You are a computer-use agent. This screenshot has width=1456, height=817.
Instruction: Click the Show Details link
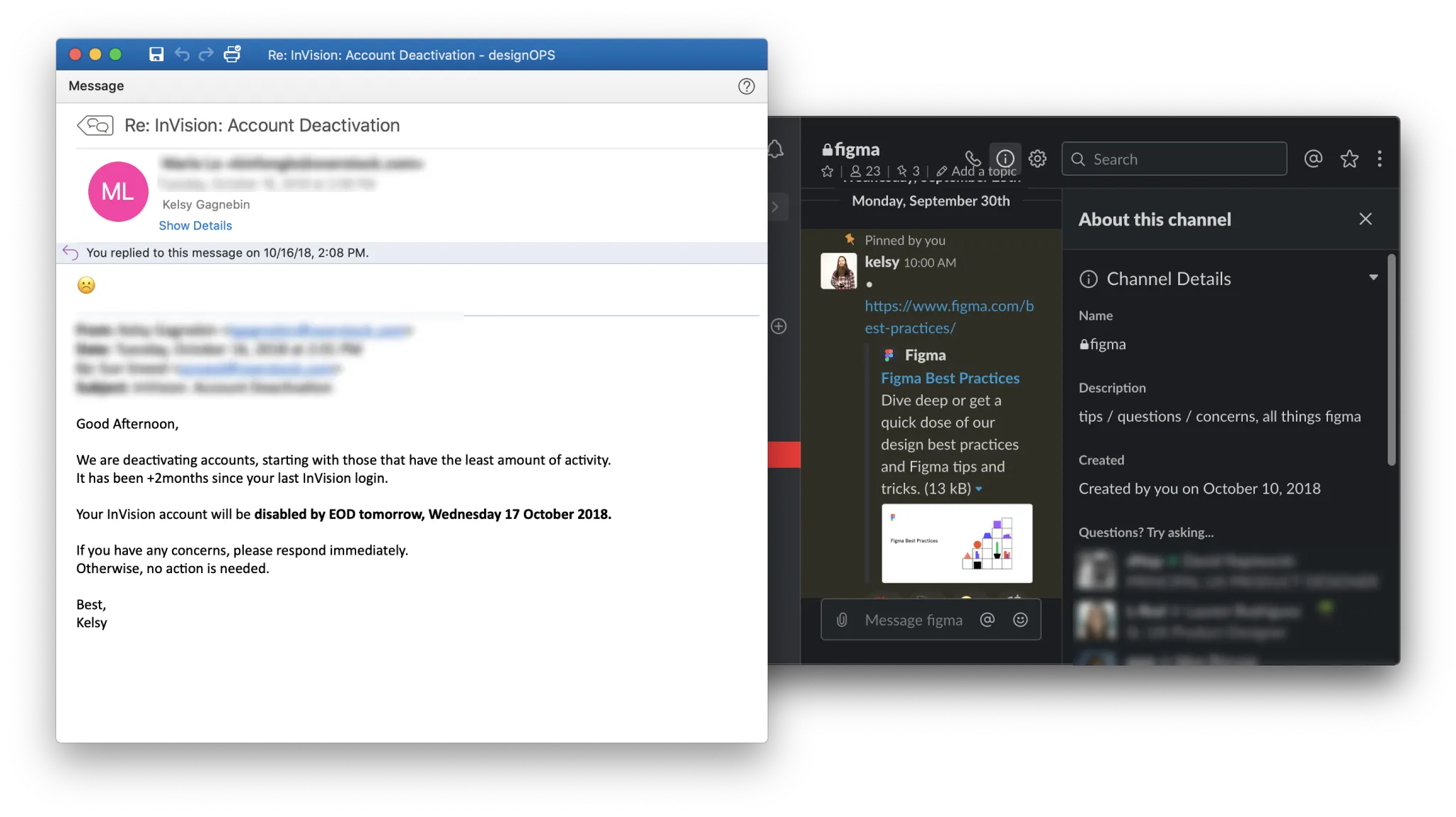click(x=195, y=225)
